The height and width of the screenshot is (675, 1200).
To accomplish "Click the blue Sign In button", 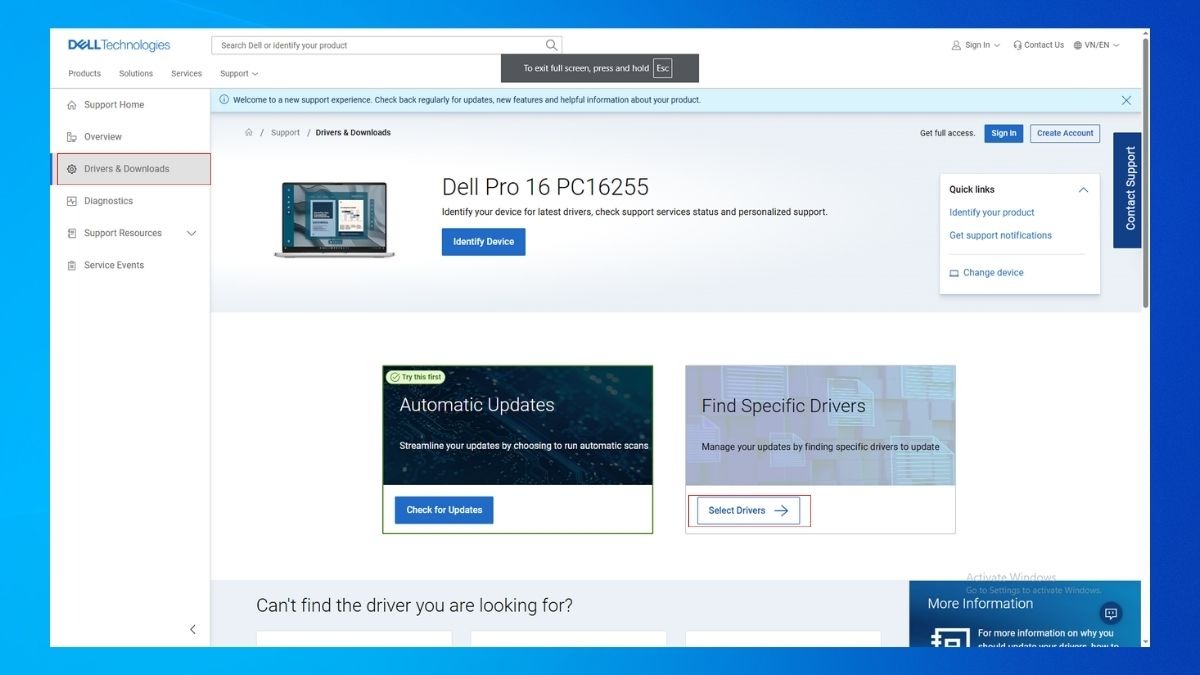I will (1004, 133).
